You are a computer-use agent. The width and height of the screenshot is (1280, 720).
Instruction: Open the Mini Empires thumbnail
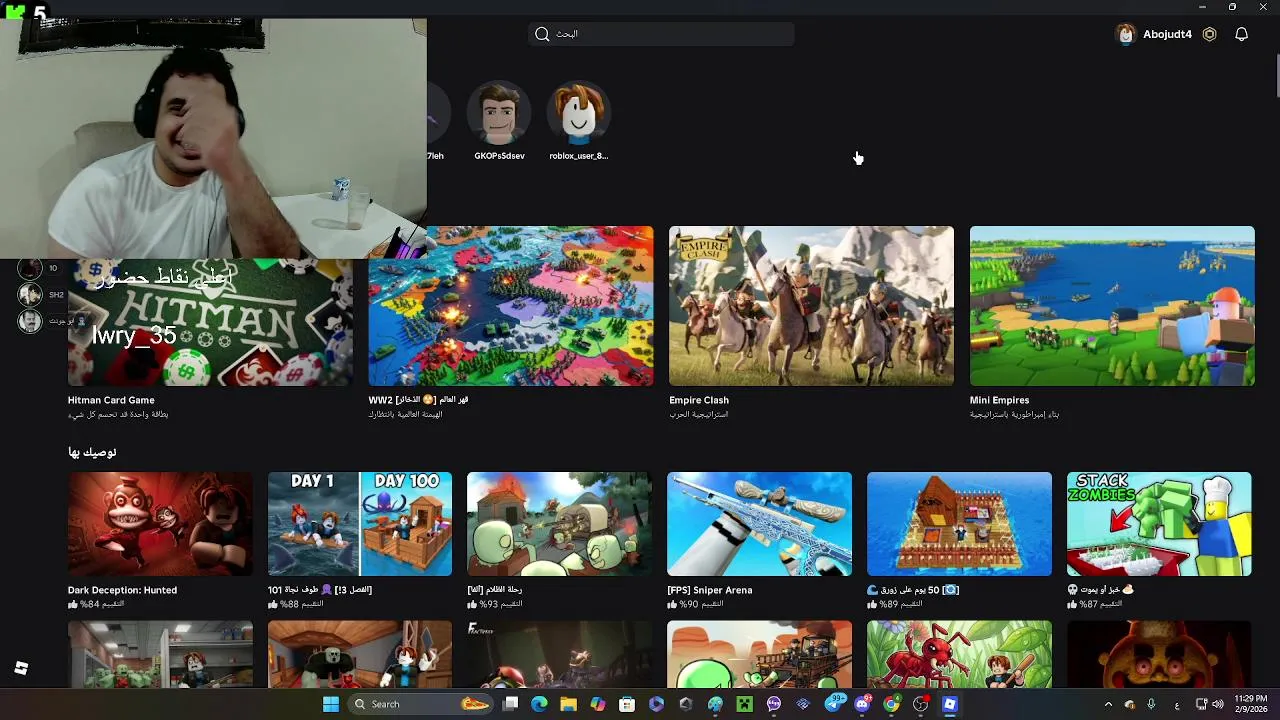(1112, 306)
